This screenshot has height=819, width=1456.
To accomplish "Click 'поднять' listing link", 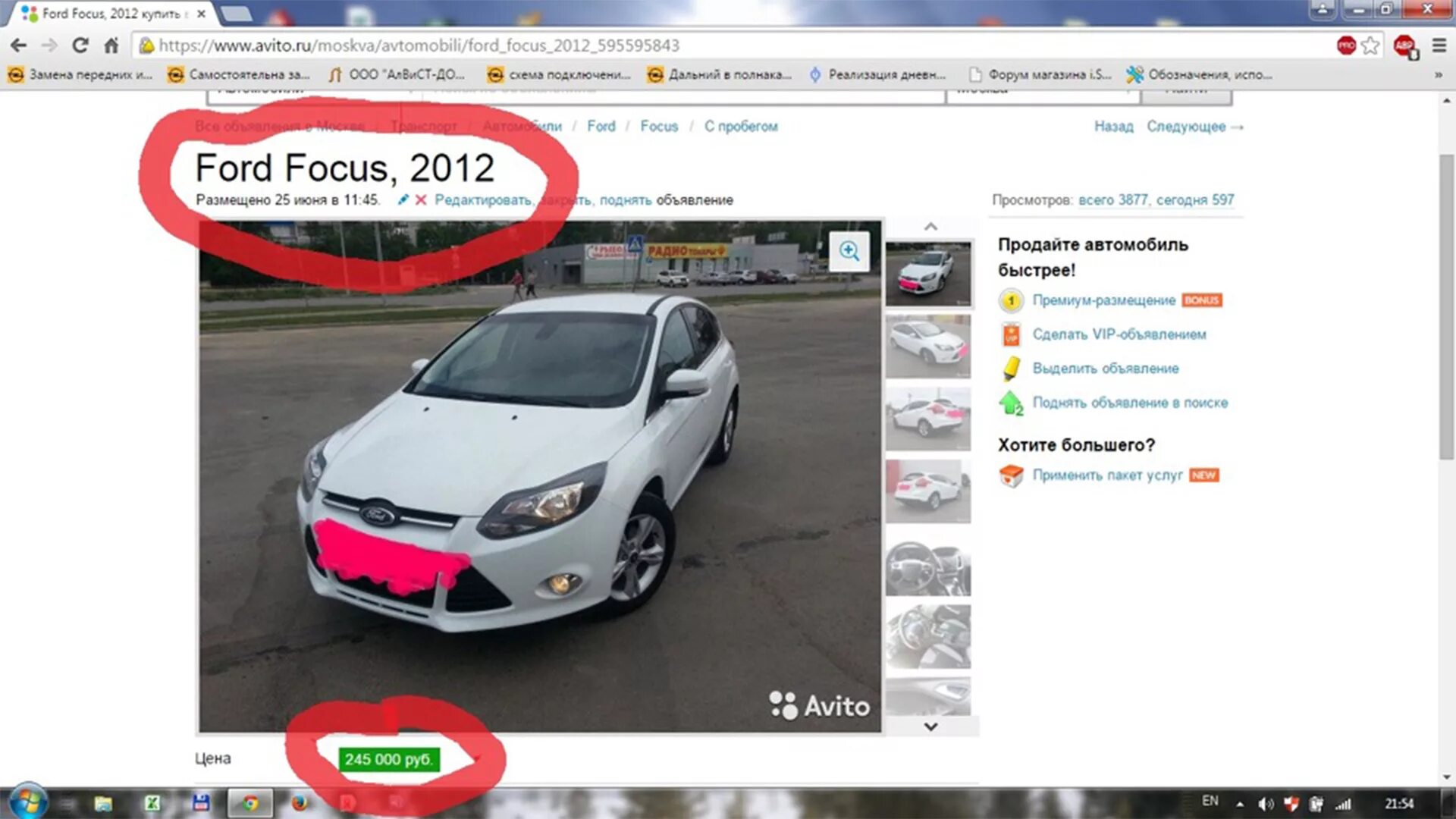I will point(626,200).
